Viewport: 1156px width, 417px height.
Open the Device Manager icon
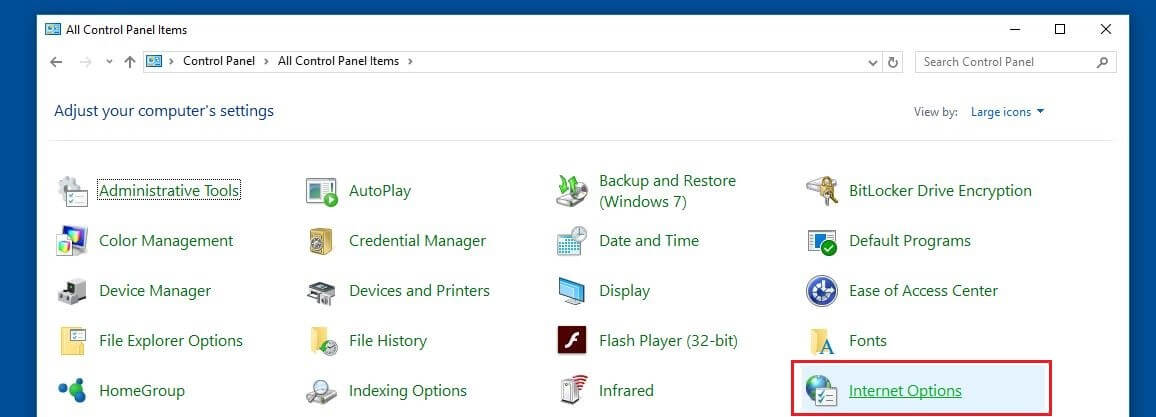point(74,291)
